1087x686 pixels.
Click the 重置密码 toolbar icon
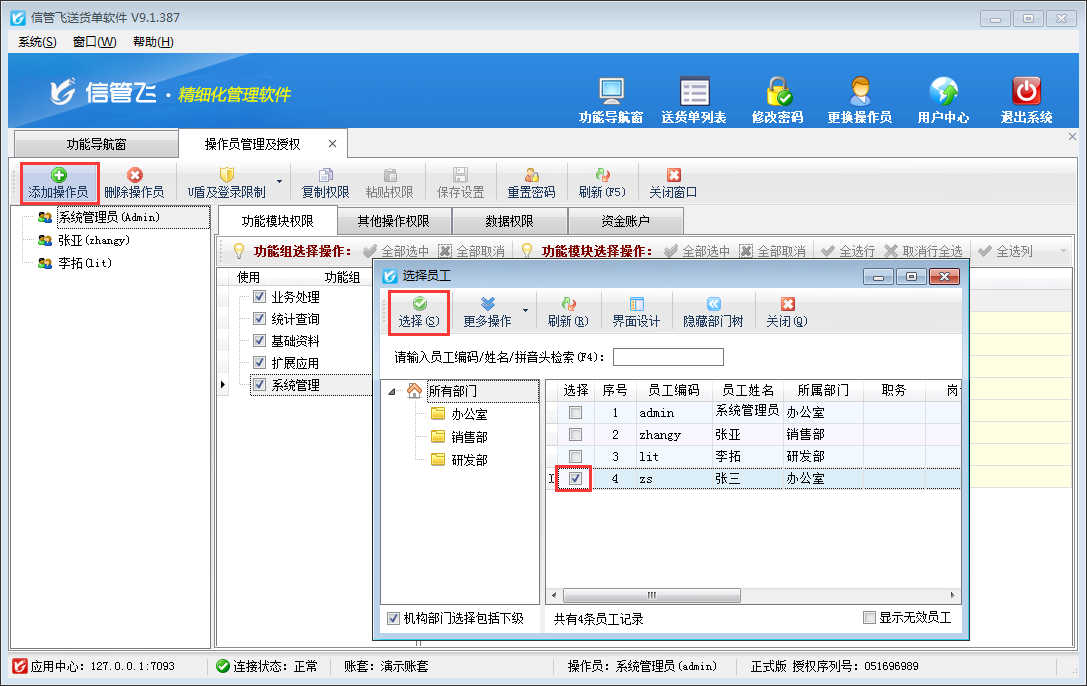point(531,175)
